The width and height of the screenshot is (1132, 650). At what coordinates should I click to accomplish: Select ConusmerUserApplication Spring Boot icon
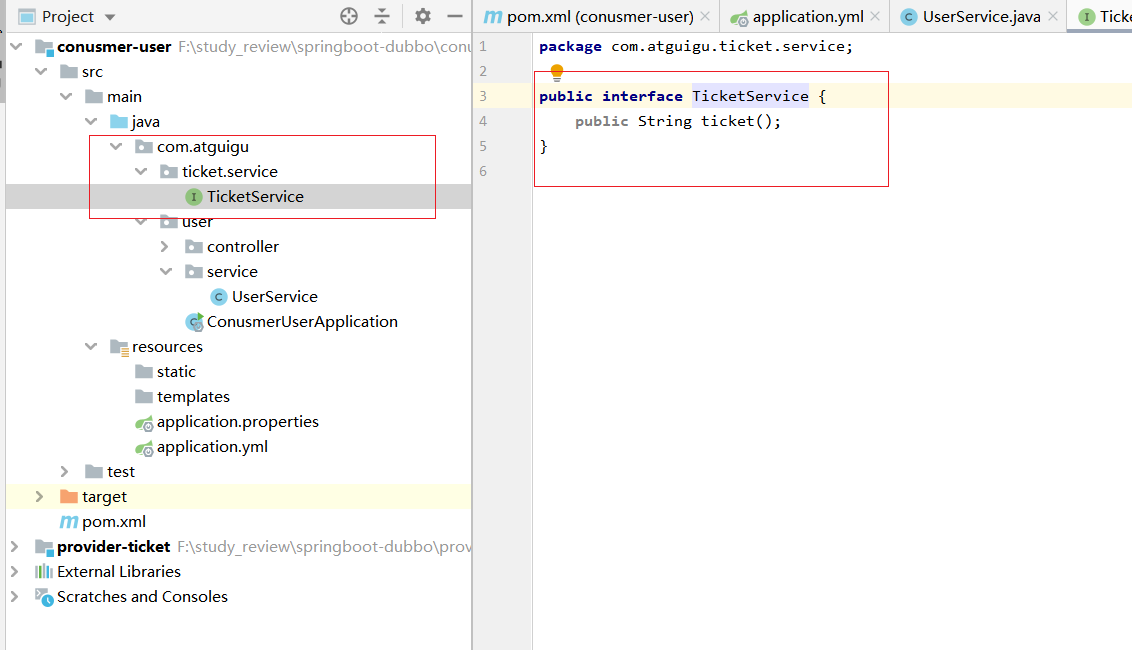pos(194,322)
